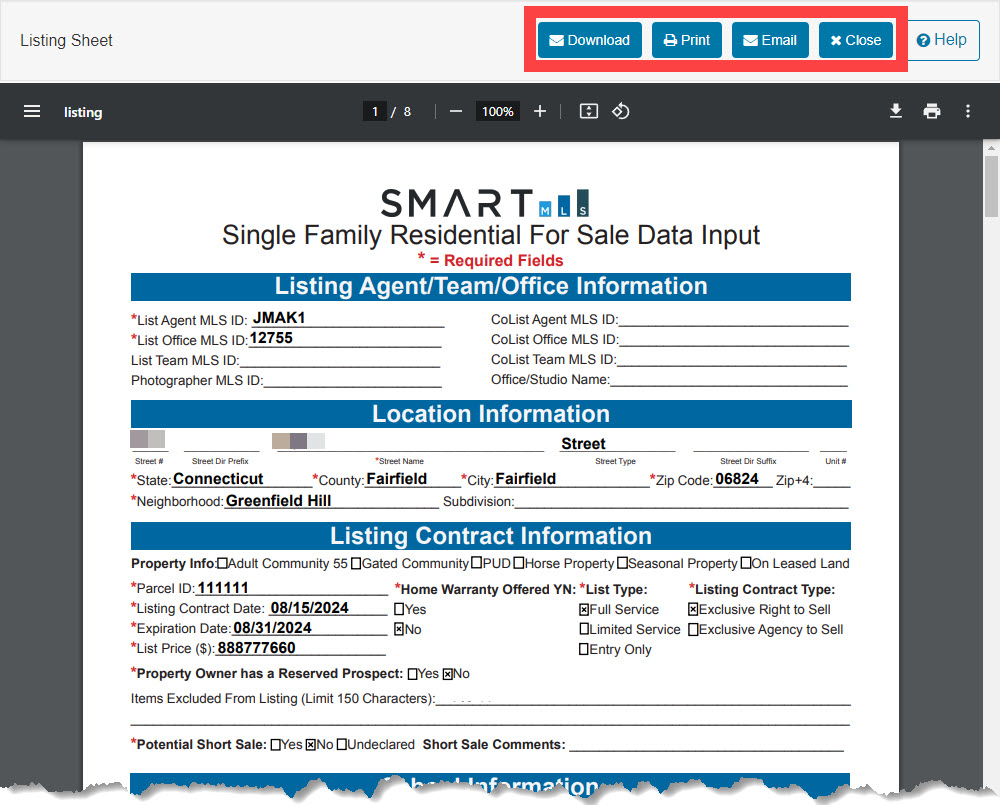
Task: Zoom out the PDF with minus icon
Action: (455, 112)
